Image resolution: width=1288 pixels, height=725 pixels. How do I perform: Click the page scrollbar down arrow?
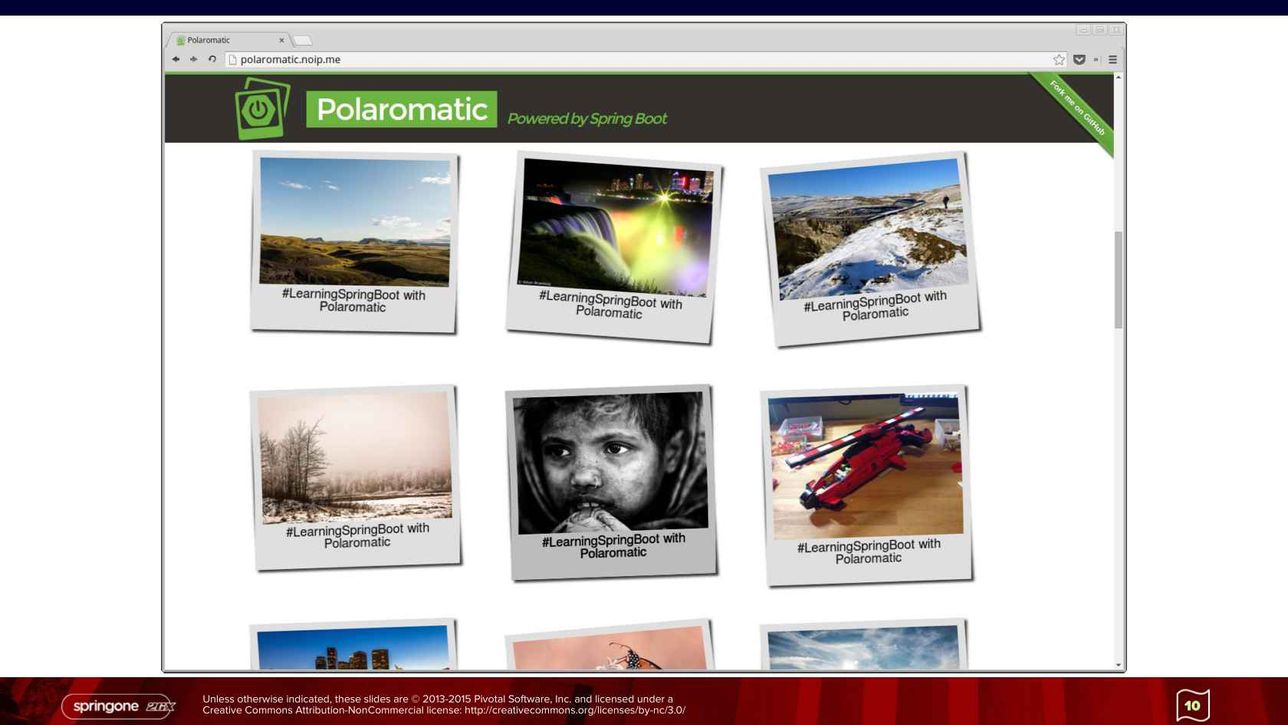[x=1118, y=664]
